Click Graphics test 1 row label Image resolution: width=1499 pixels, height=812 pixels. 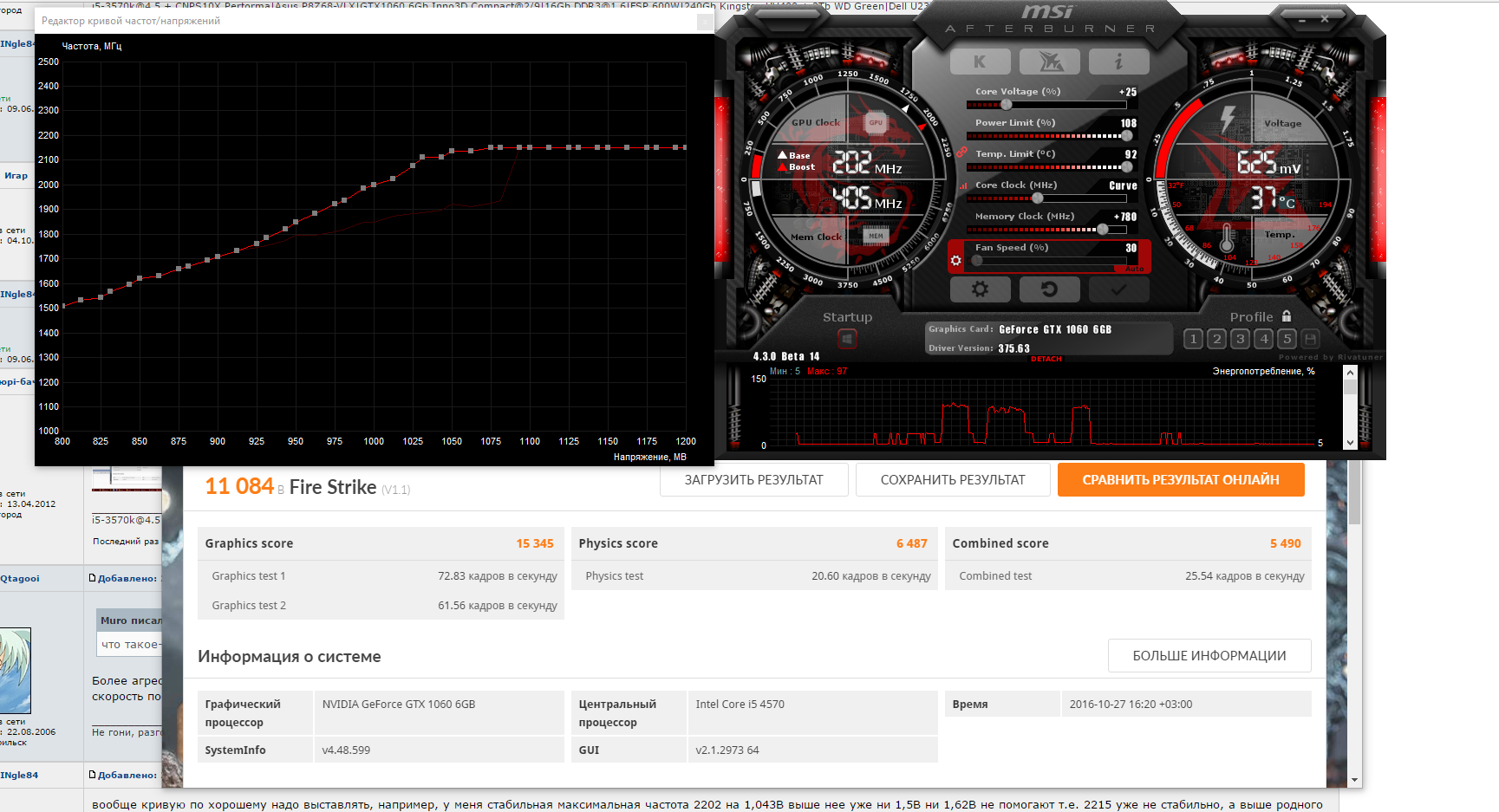(x=249, y=576)
